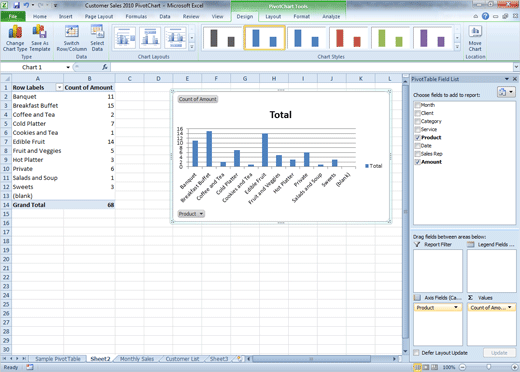Click the Count of Amount chart button
This screenshot has width=520, height=372.
198,99
